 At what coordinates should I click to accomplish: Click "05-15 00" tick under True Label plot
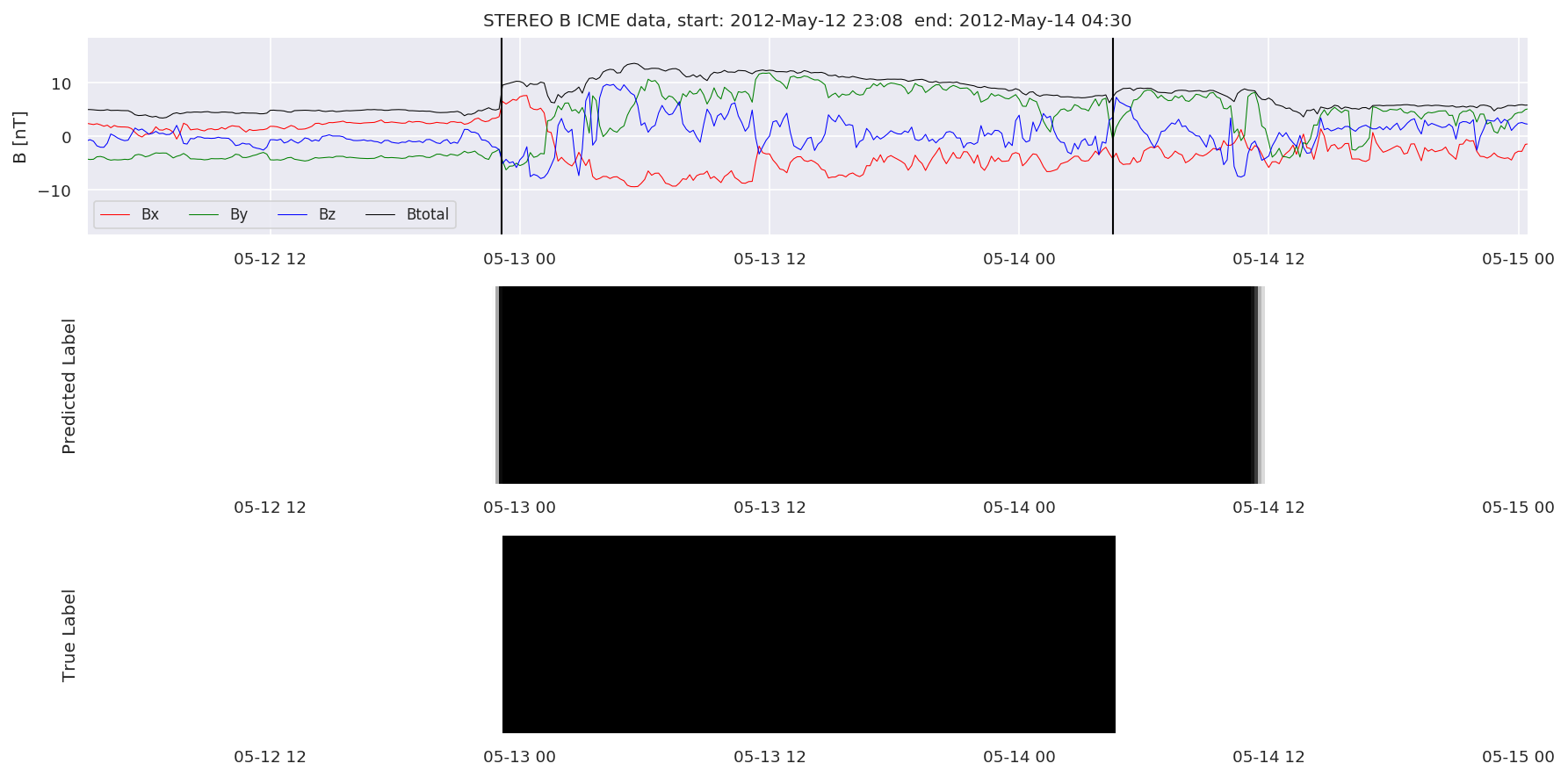point(1518,757)
